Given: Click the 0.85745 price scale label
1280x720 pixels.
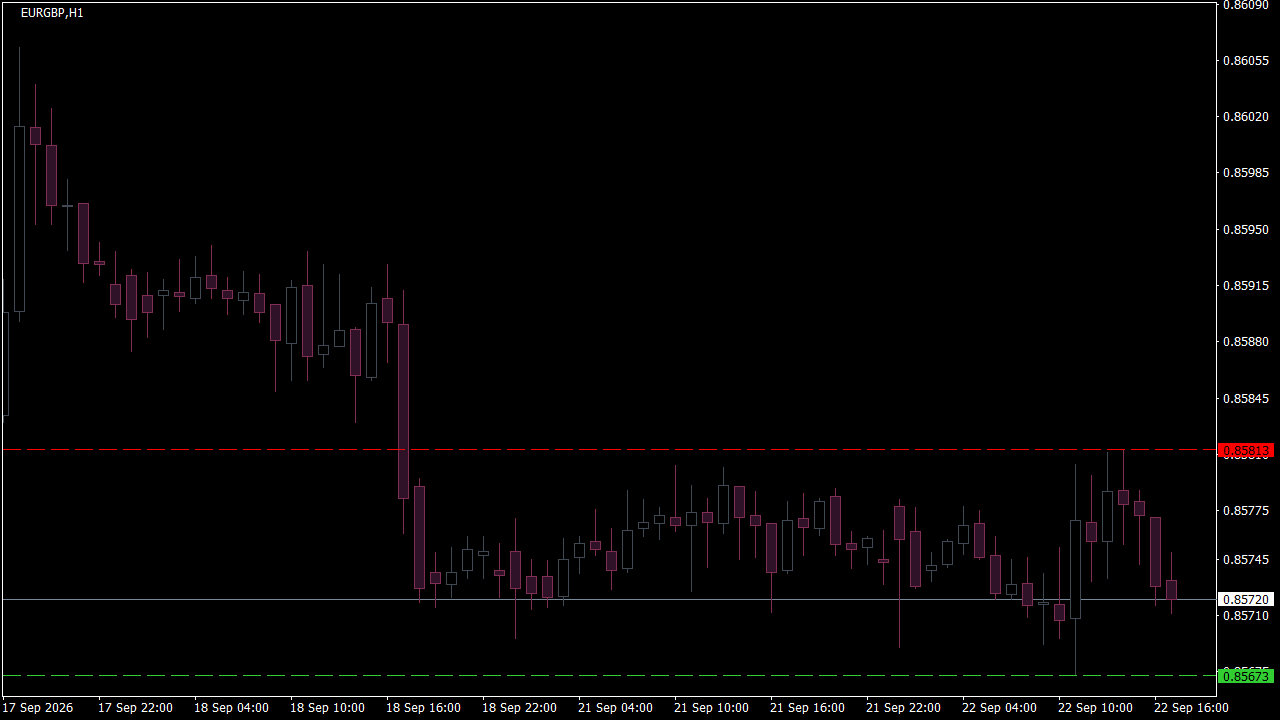Looking at the screenshot, I should 1247,559.
